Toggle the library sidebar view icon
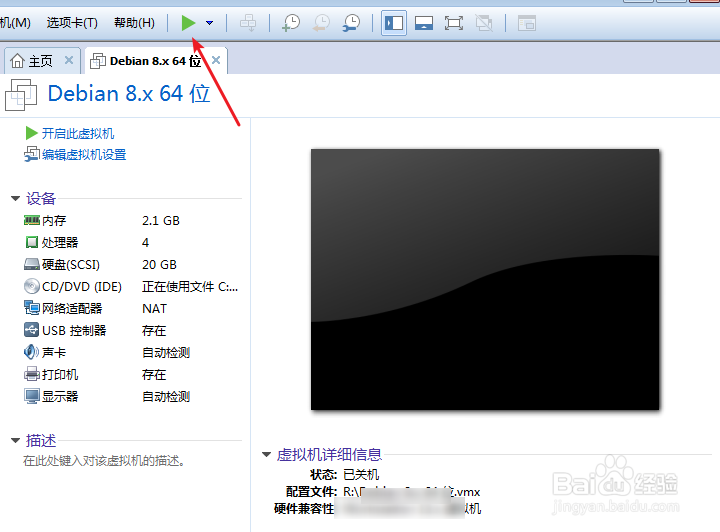Viewport: 720px width, 532px height. [394, 23]
